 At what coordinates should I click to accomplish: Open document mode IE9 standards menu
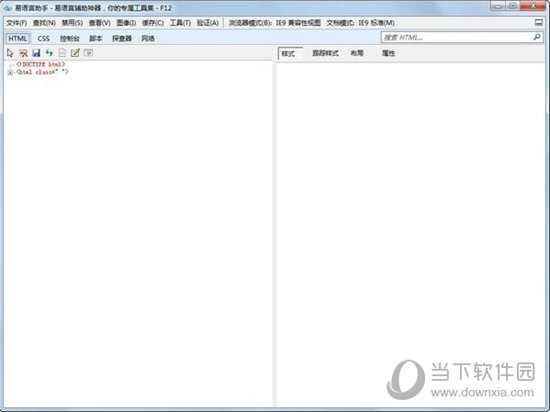click(x=361, y=23)
